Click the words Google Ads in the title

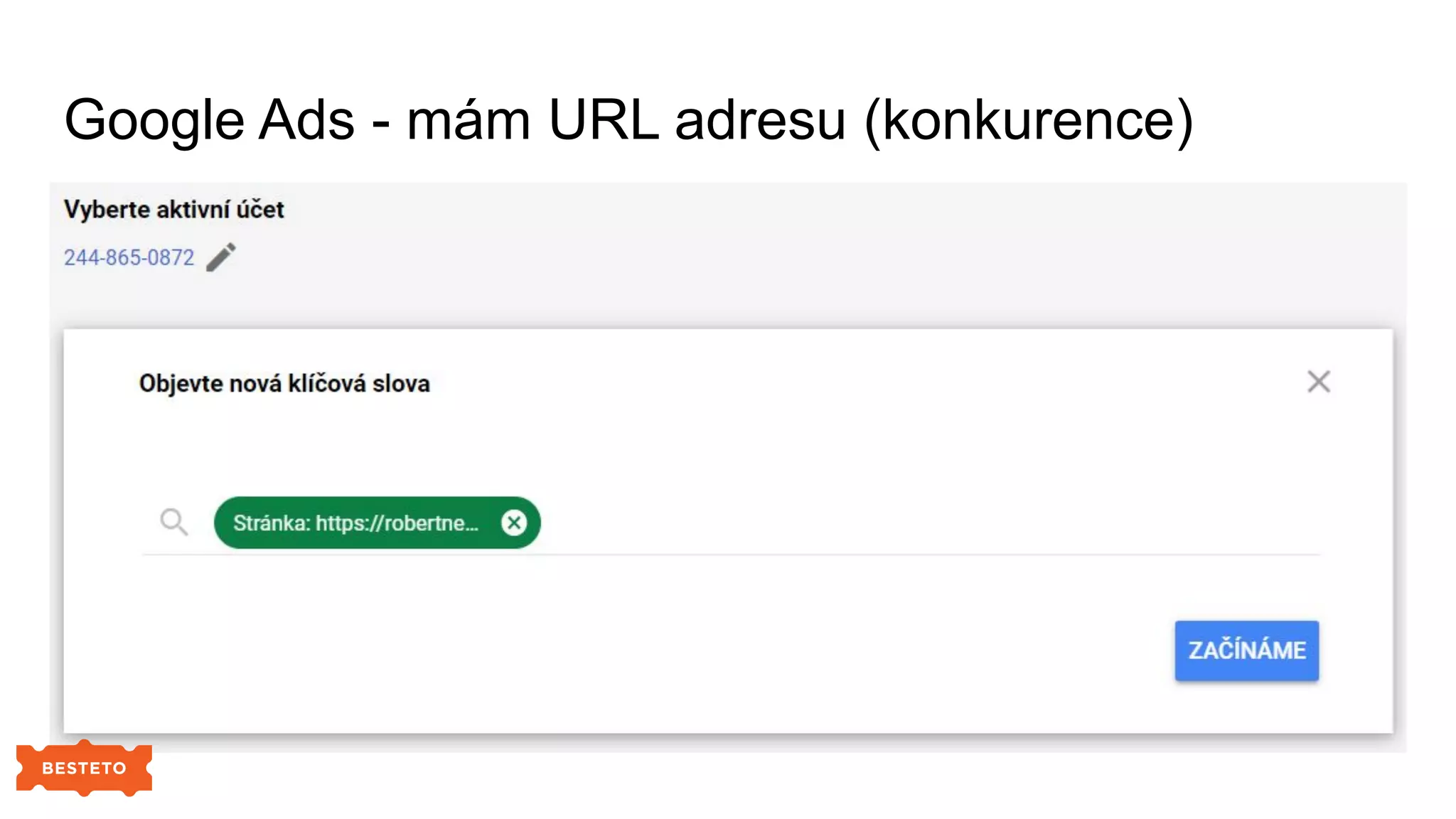point(209,120)
